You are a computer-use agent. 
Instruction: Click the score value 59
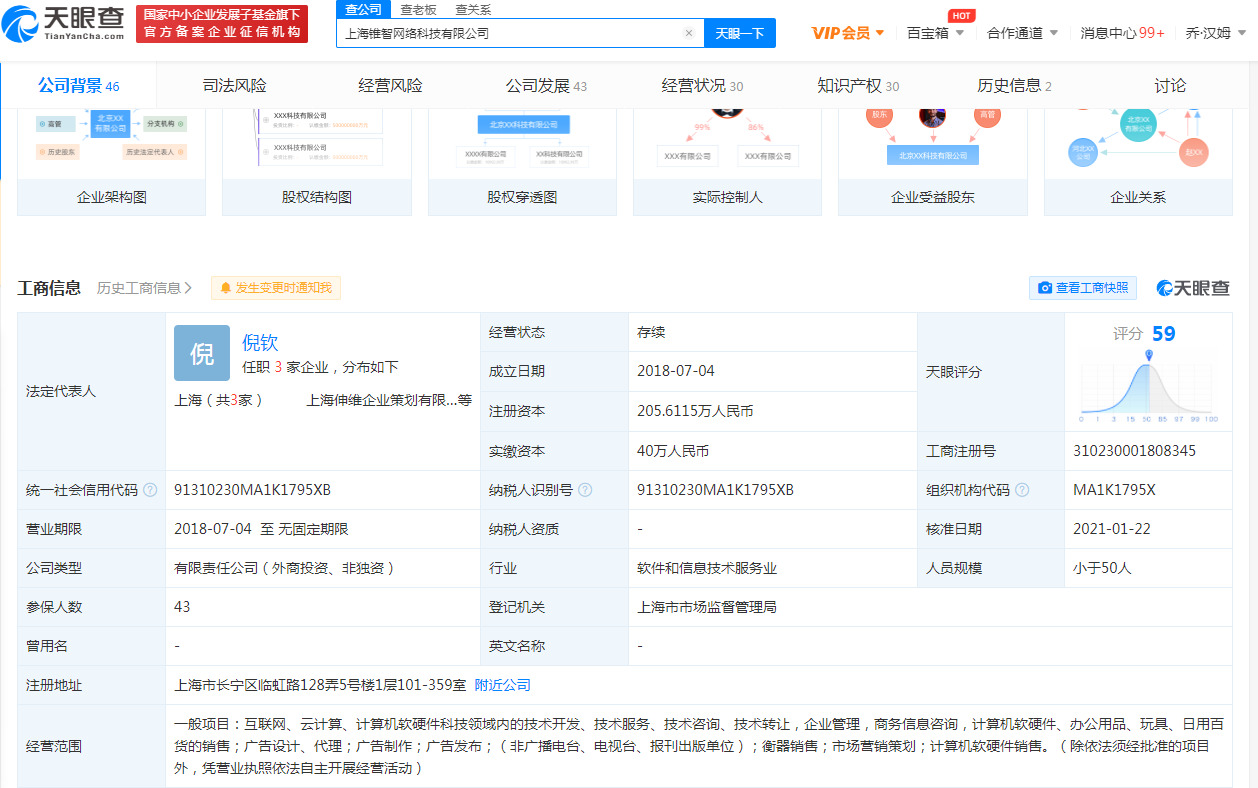(x=1163, y=333)
